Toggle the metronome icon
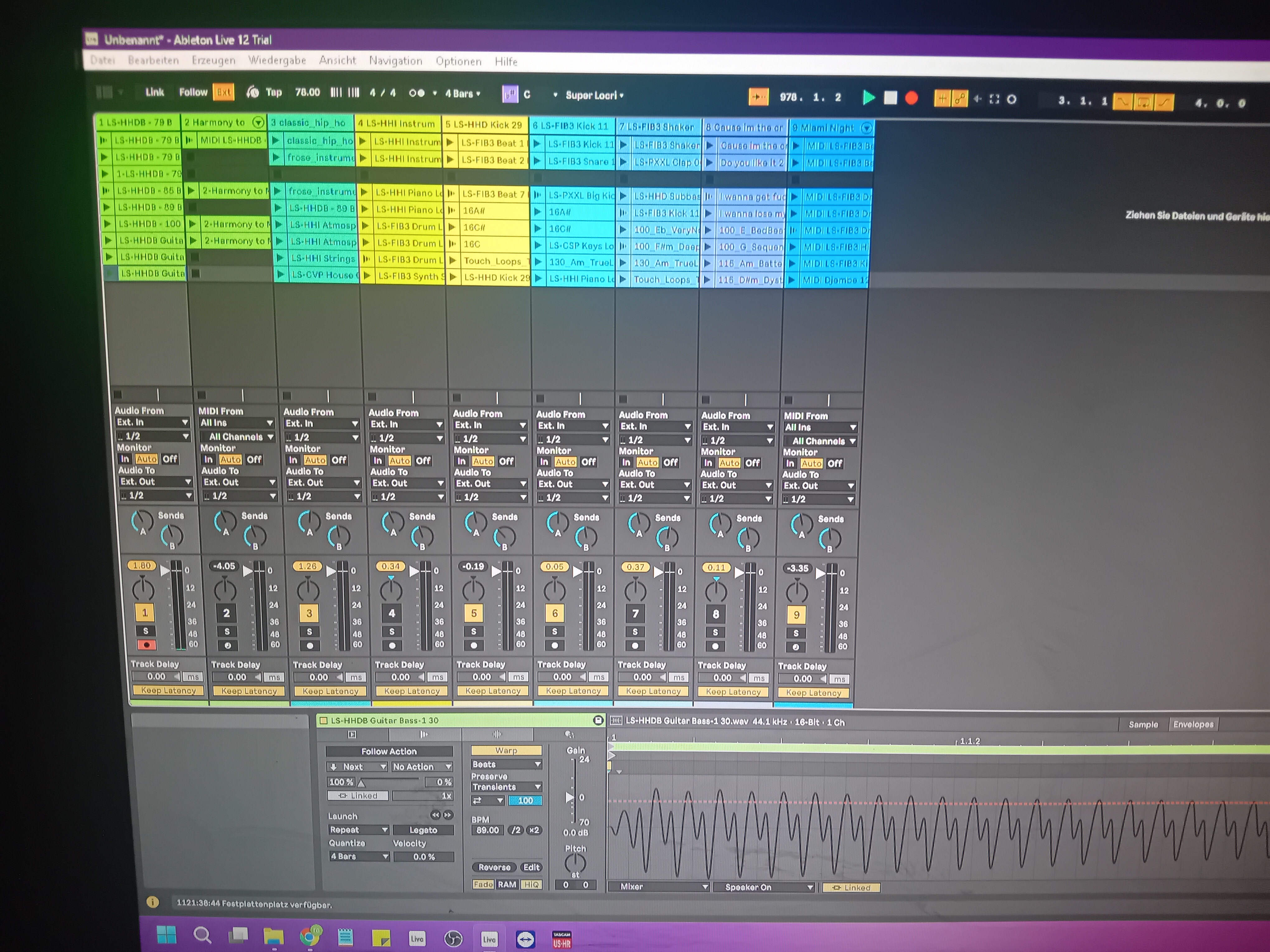This screenshot has width=1270, height=952. tap(417, 93)
